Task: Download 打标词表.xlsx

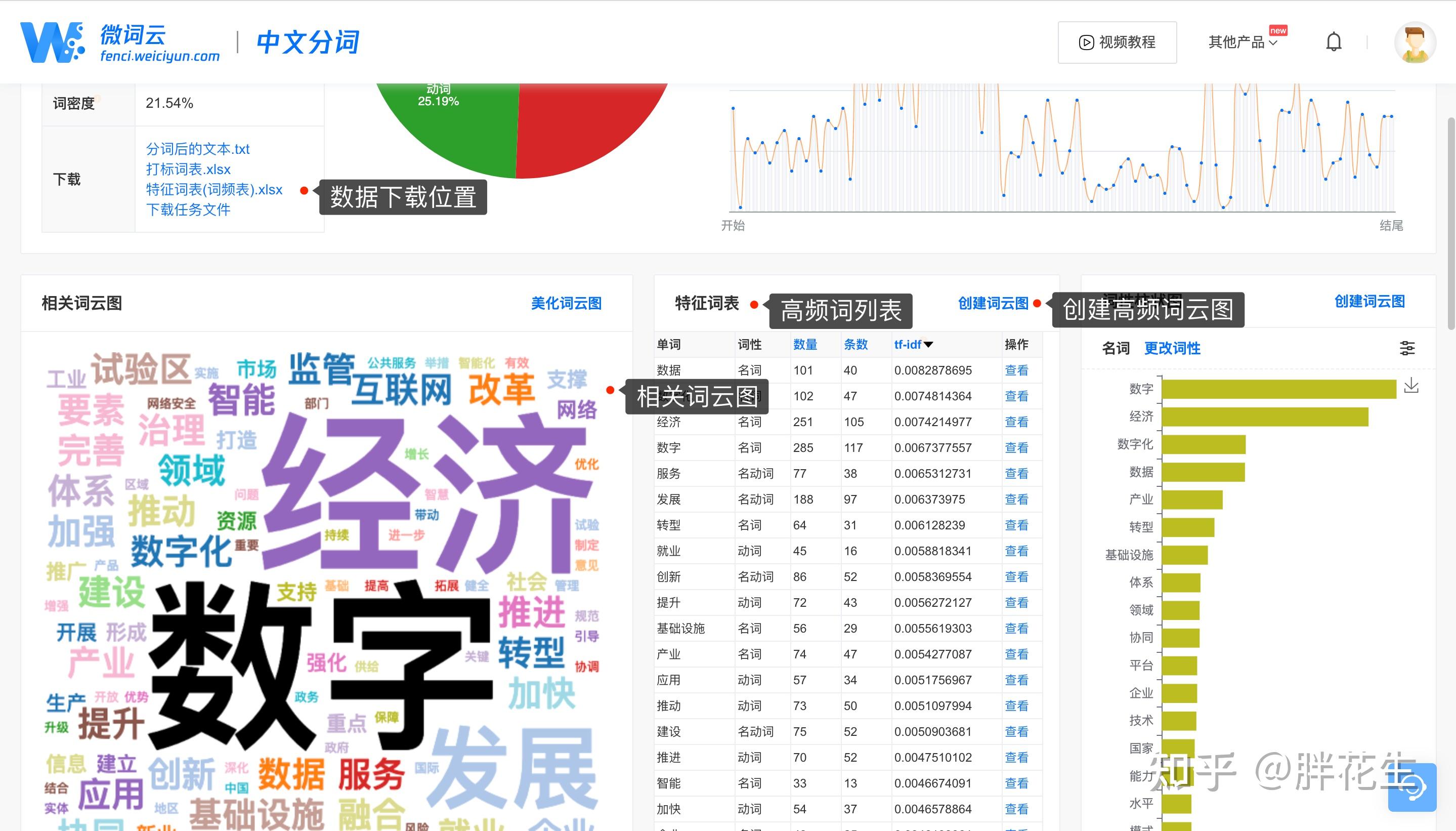Action: [x=188, y=170]
